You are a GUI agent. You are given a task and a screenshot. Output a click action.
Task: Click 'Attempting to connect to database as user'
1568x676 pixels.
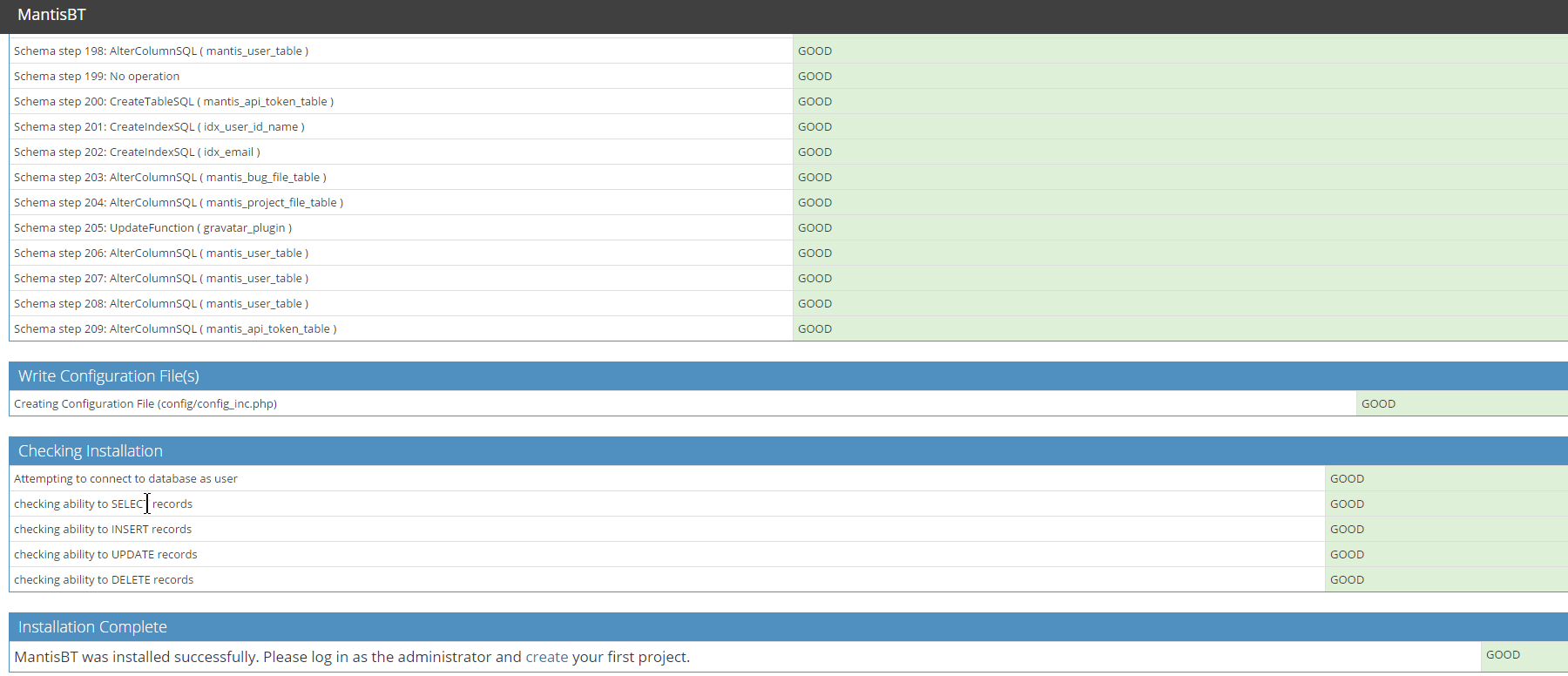(x=125, y=479)
